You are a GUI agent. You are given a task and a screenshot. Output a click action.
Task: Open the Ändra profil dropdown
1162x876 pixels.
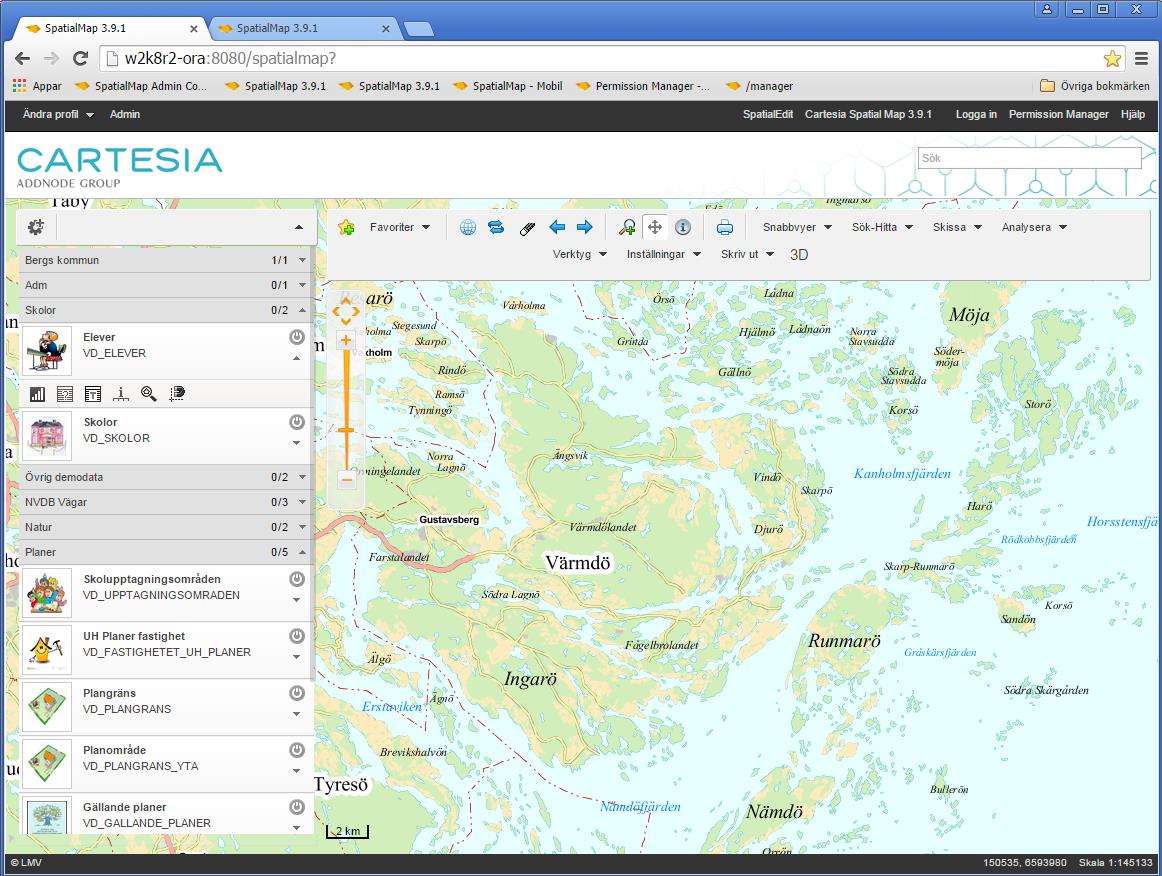[x=58, y=114]
